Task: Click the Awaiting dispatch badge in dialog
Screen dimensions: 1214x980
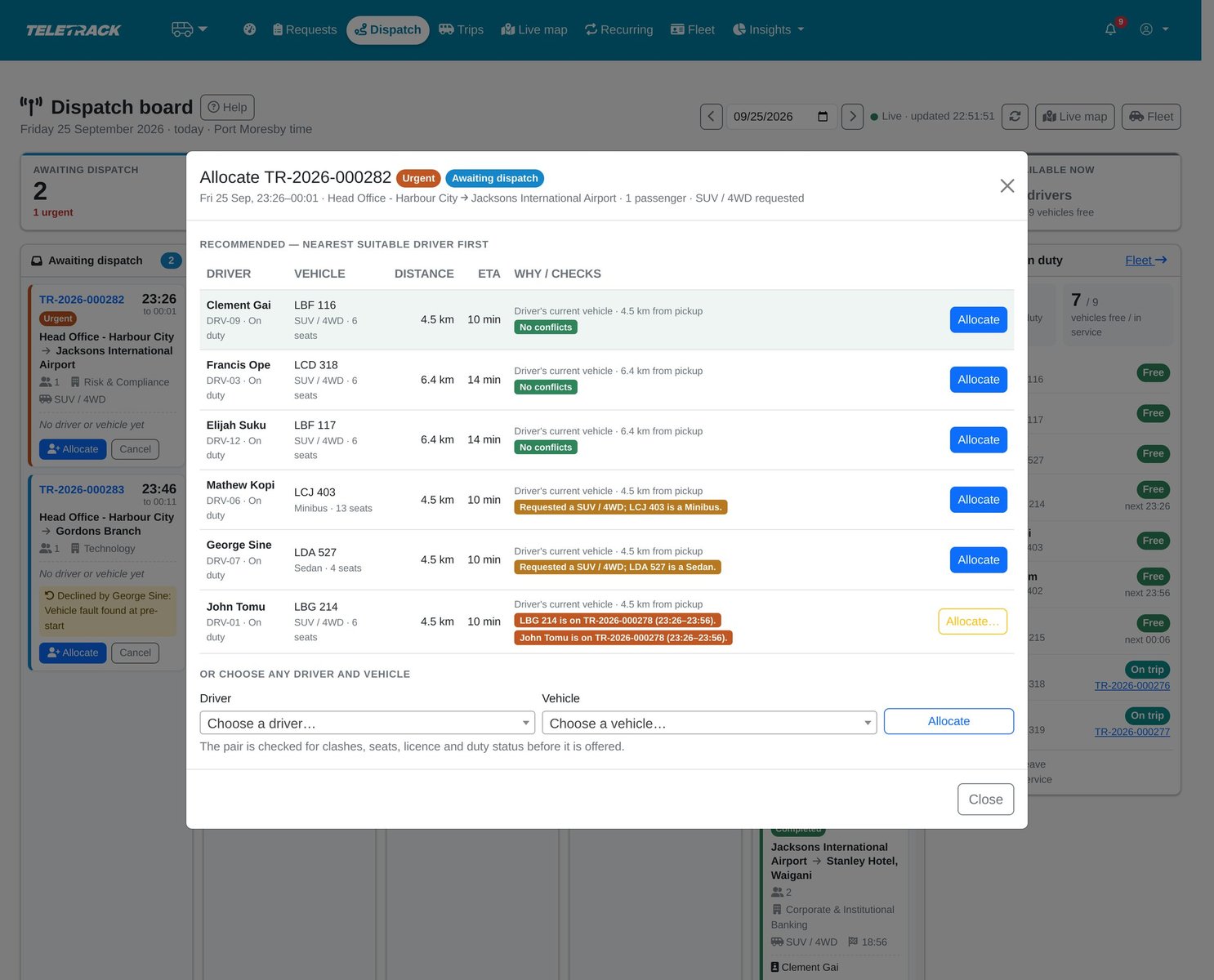Action: (494, 178)
